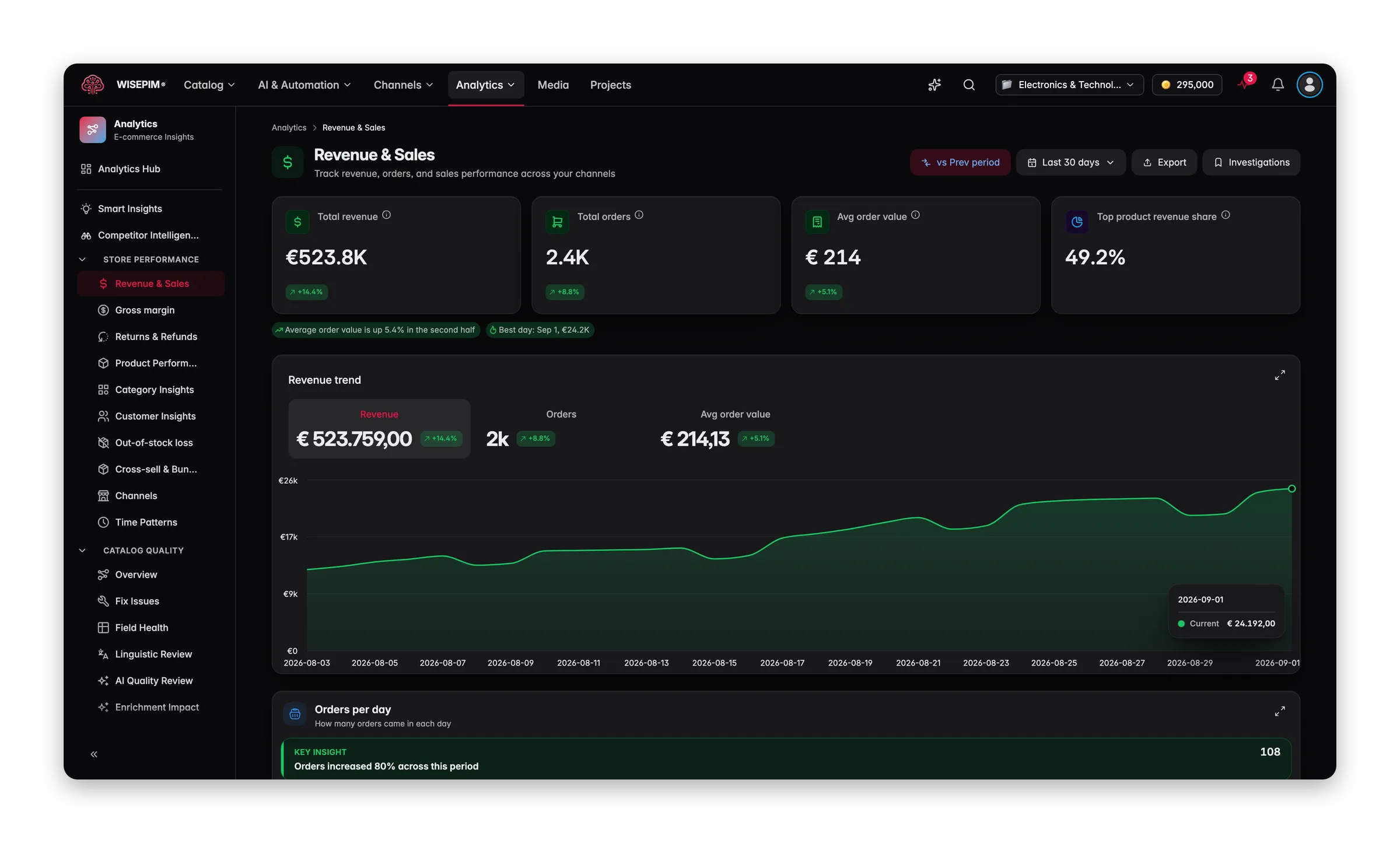Open the Catalog menu
The width and height of the screenshot is (1400, 843).
click(209, 85)
